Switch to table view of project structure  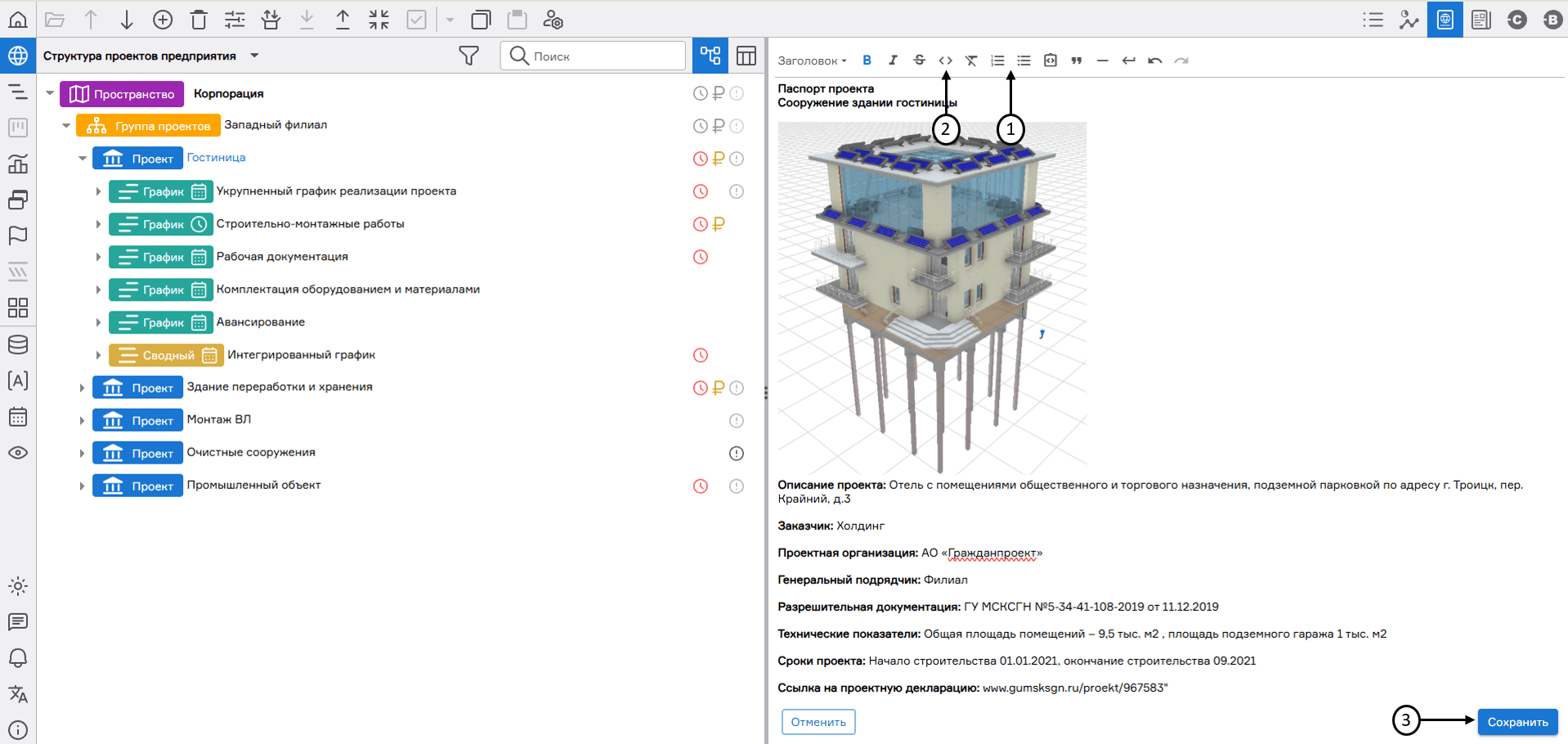[746, 56]
